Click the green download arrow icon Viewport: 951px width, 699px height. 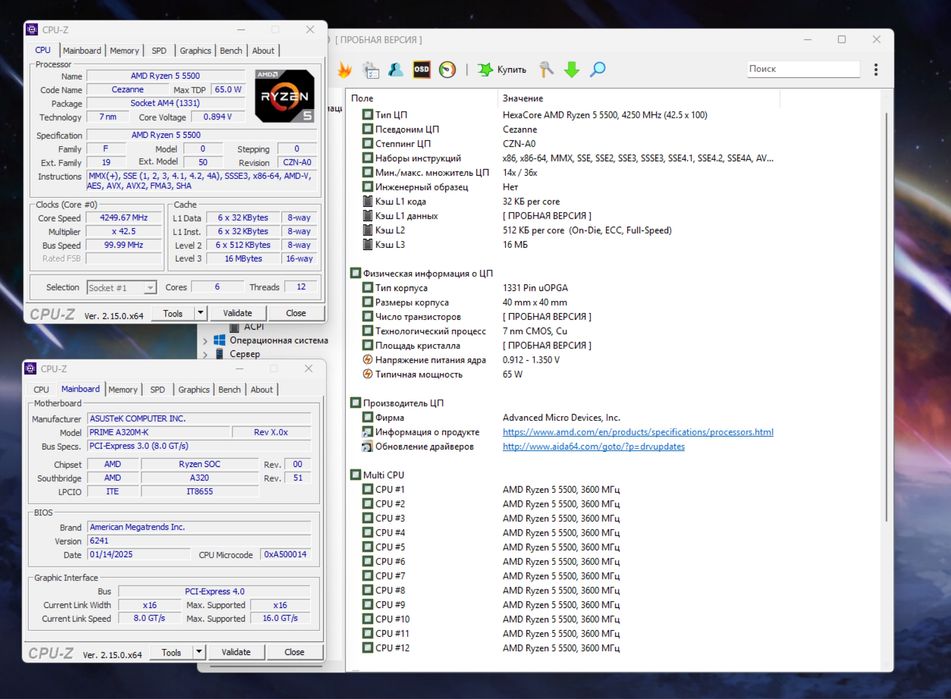point(572,70)
